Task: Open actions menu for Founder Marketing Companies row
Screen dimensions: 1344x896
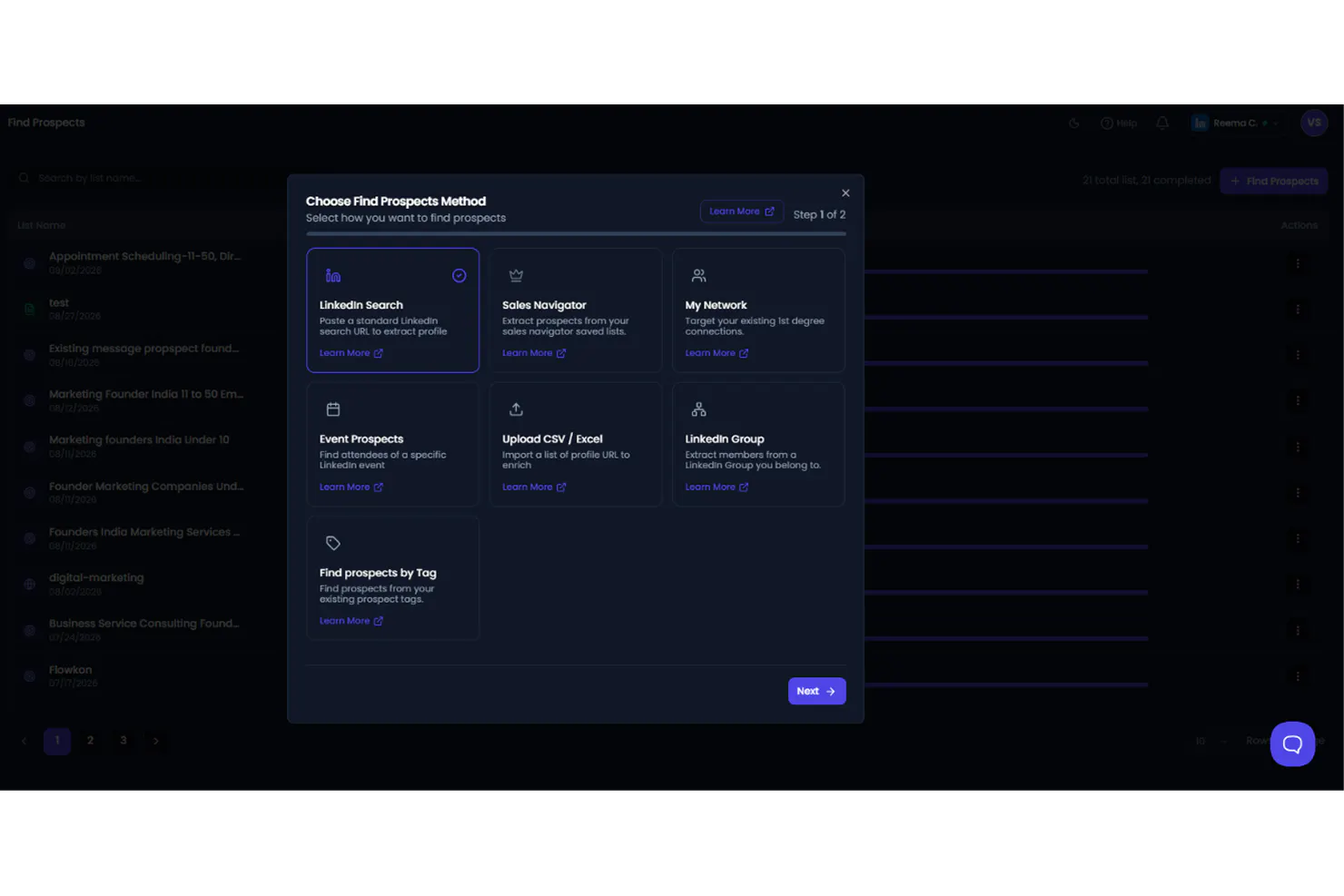Action: pos(1298,493)
